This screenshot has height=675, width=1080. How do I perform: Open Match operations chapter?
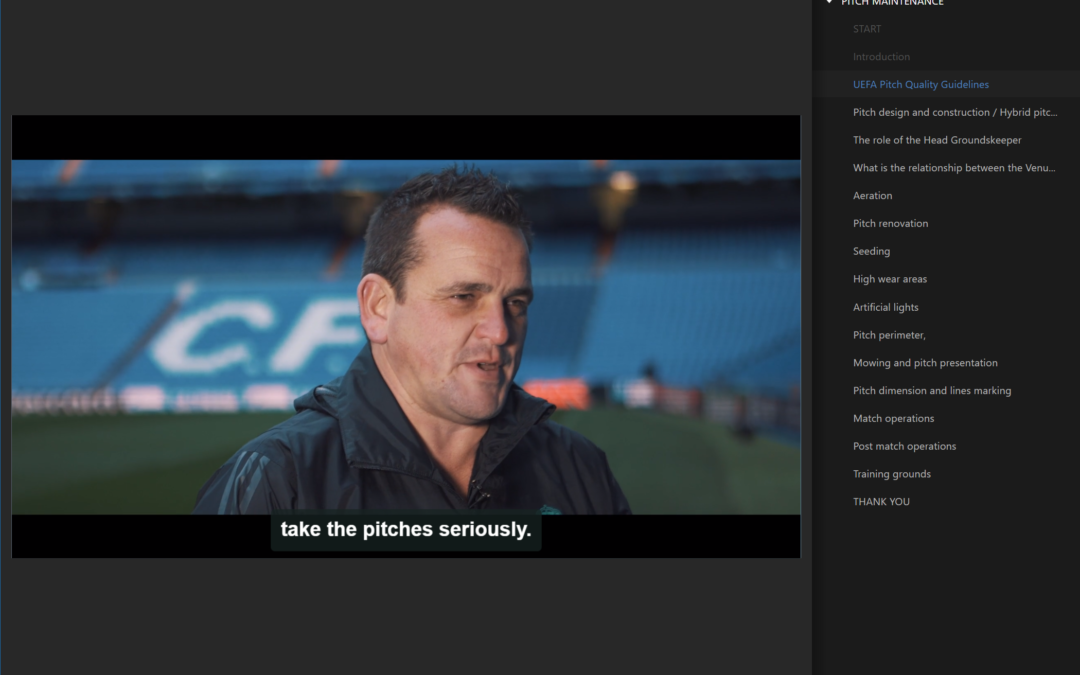(x=893, y=419)
